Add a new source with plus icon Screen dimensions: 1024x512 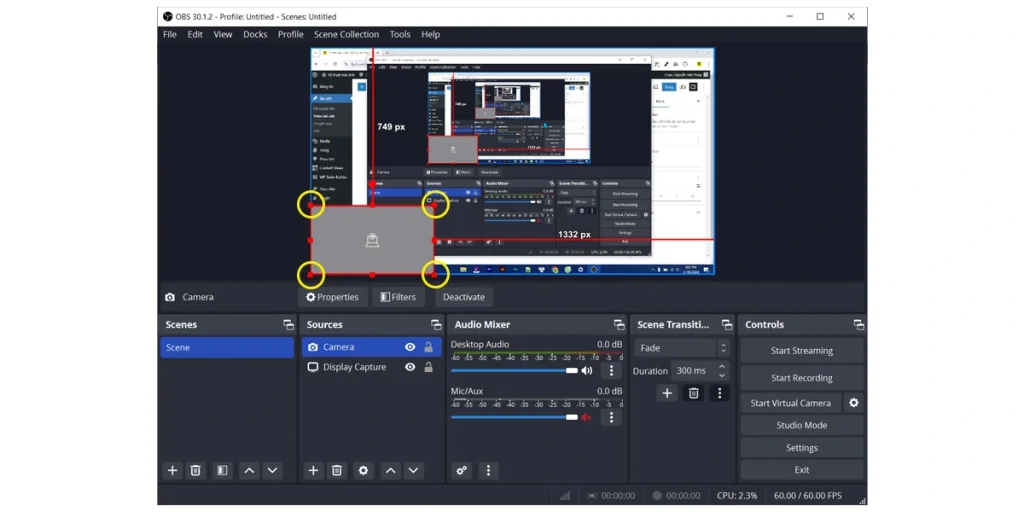coord(313,470)
